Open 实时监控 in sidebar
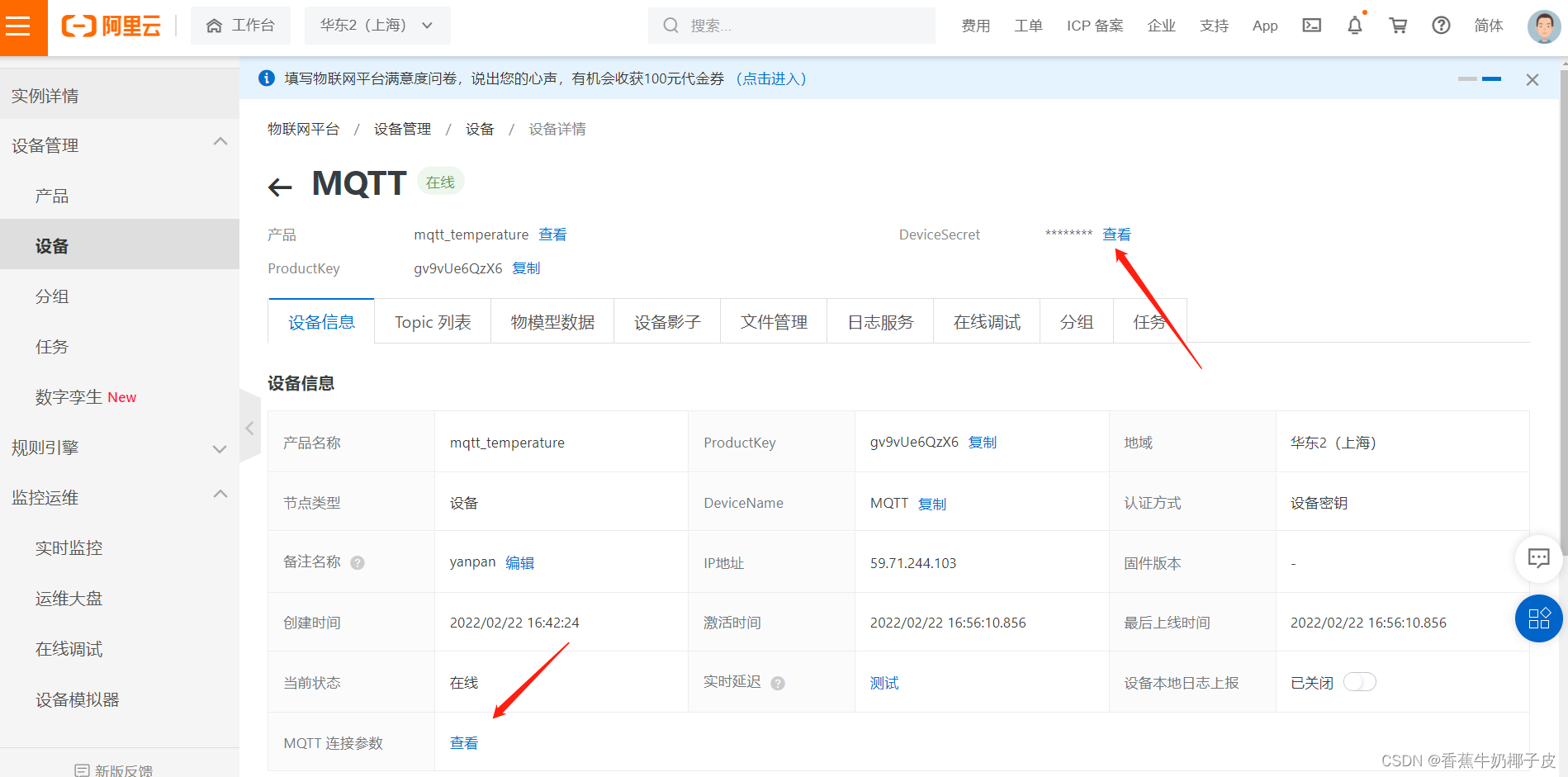The image size is (1568, 777). 120,548
